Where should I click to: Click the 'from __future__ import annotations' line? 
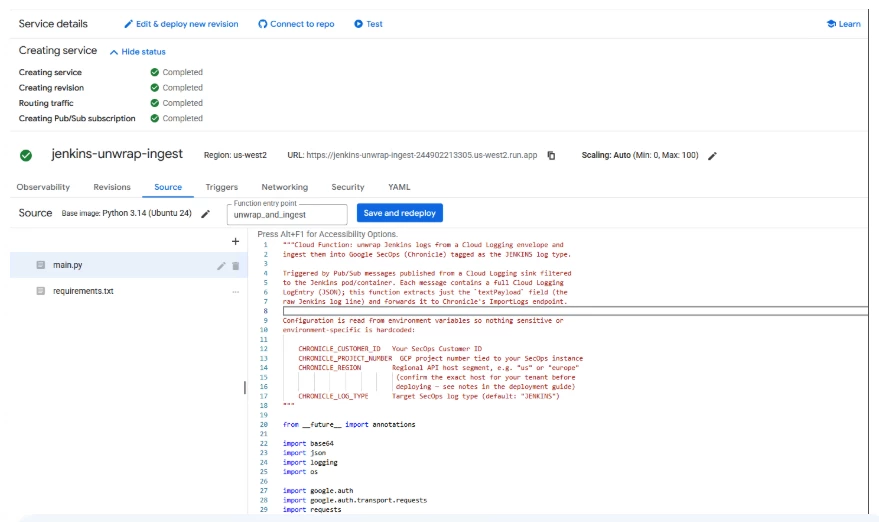click(x=349, y=425)
